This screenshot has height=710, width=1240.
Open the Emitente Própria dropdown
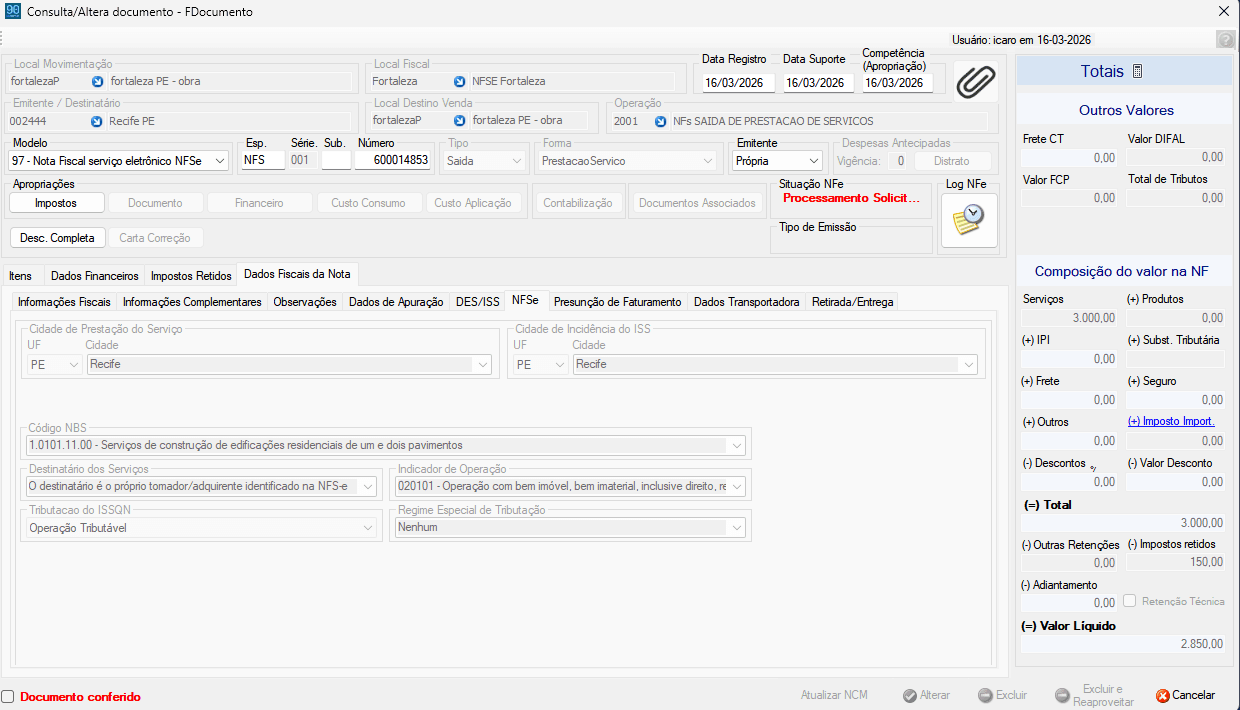(x=814, y=160)
